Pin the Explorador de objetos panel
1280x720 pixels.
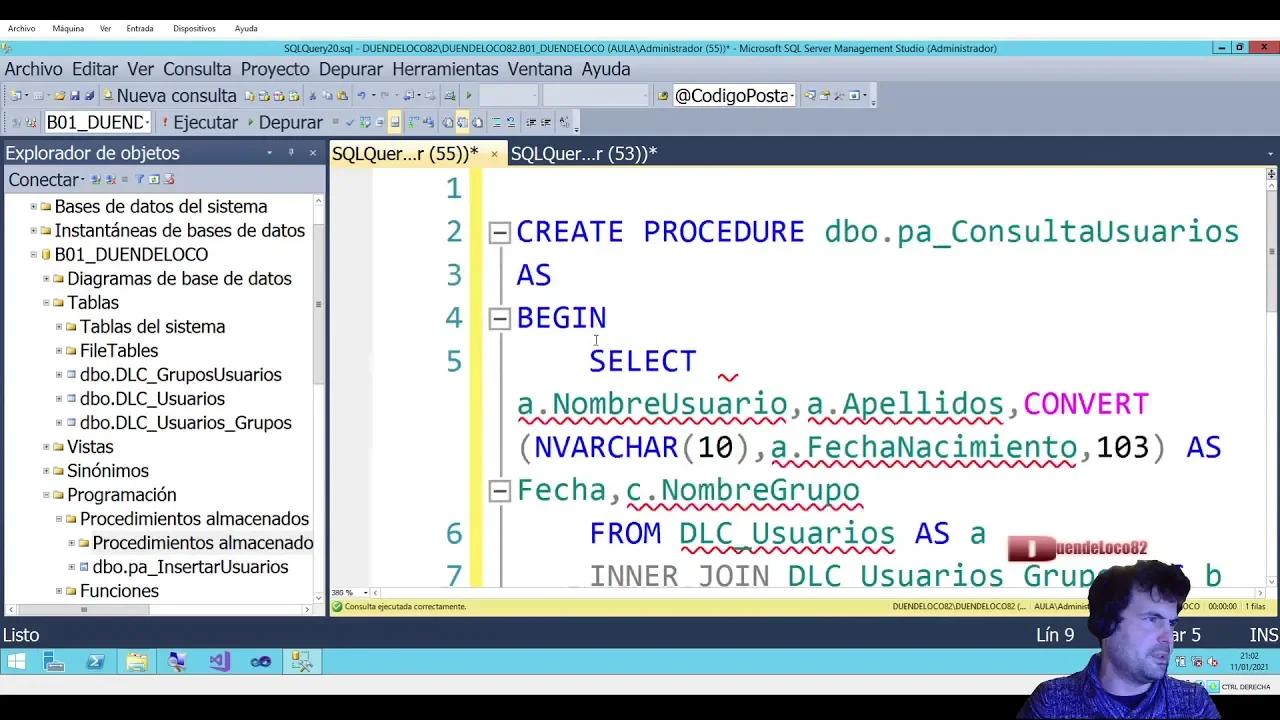pos(291,153)
